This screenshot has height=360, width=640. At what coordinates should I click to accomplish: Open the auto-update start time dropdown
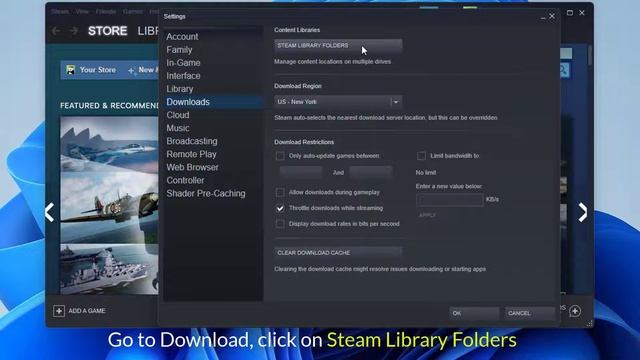tap(301, 172)
